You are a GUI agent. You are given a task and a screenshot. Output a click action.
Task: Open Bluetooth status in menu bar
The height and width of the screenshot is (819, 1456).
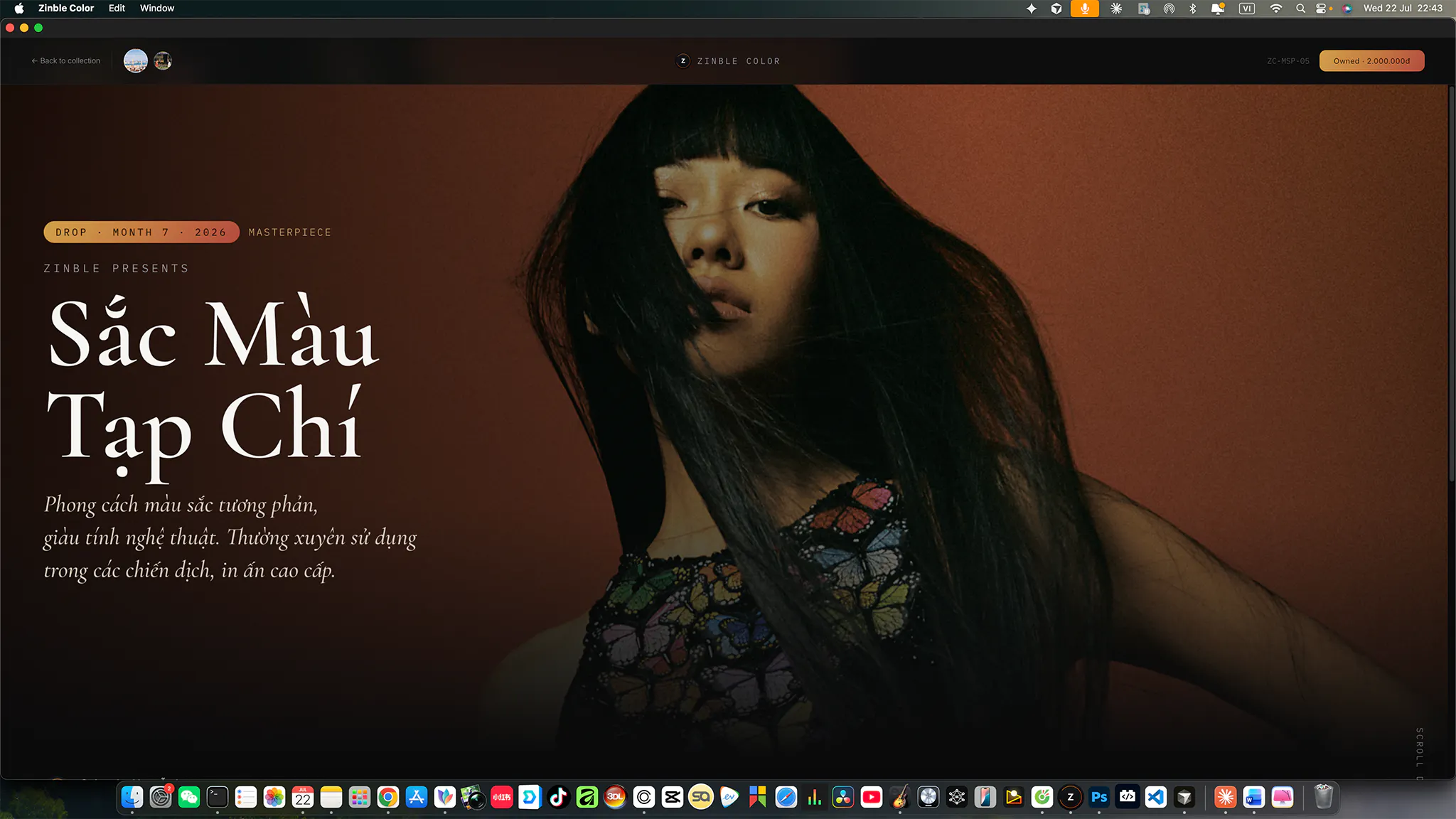(x=1193, y=9)
